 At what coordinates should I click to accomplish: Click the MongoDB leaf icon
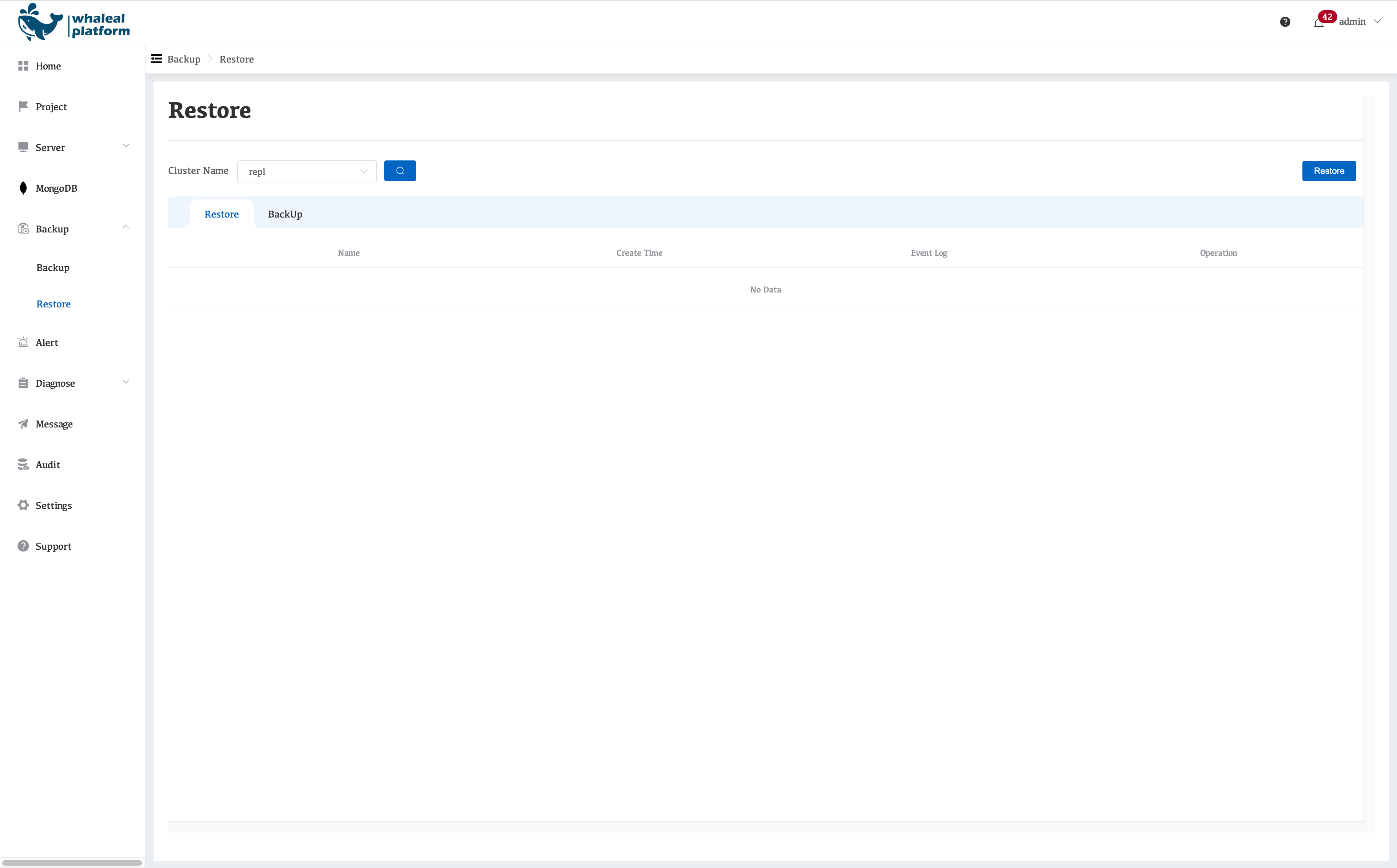tap(23, 188)
